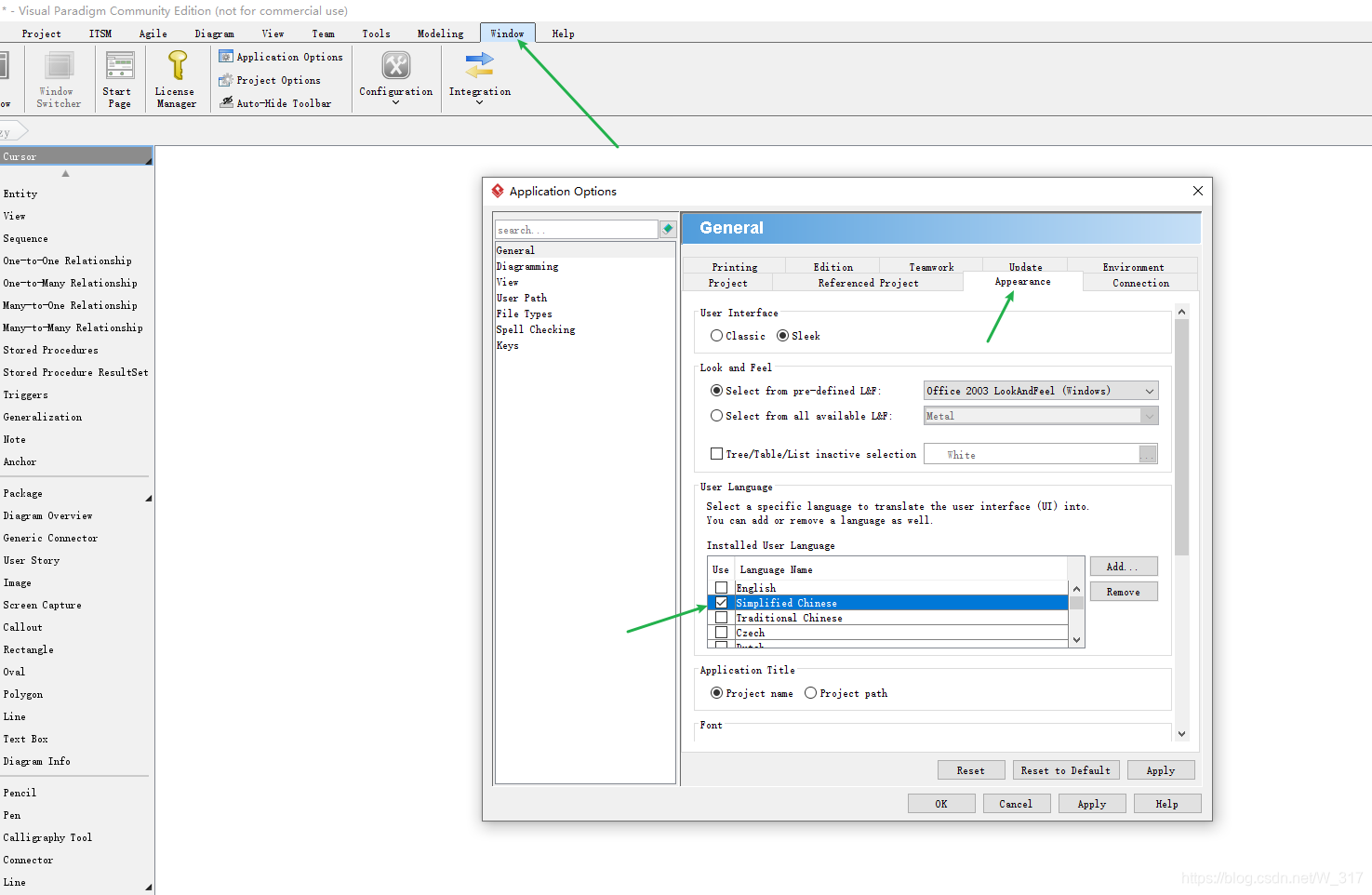The width and height of the screenshot is (1372, 895).
Task: Check the English language checkbox
Action: click(x=721, y=588)
